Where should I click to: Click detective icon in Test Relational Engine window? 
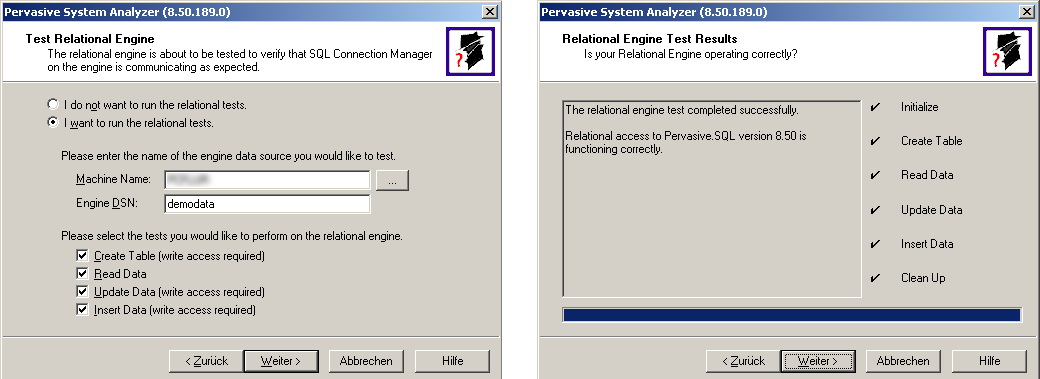[470, 51]
